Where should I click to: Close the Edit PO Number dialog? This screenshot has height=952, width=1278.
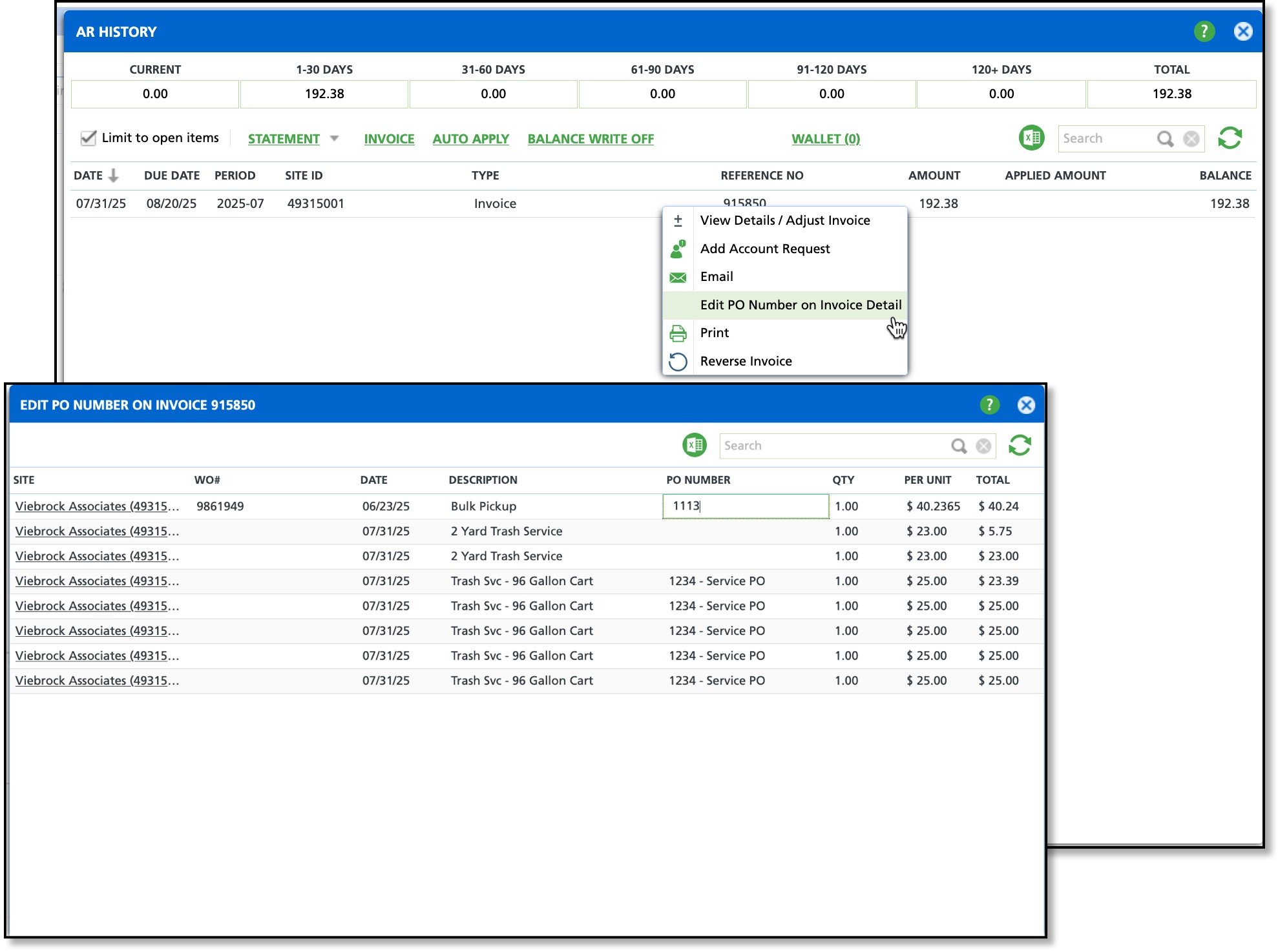pos(1025,405)
